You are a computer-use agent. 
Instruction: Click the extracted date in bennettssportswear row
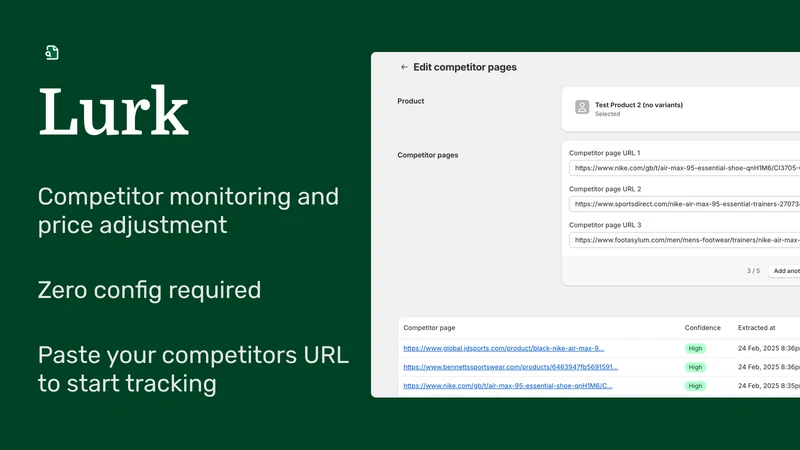tap(769, 367)
